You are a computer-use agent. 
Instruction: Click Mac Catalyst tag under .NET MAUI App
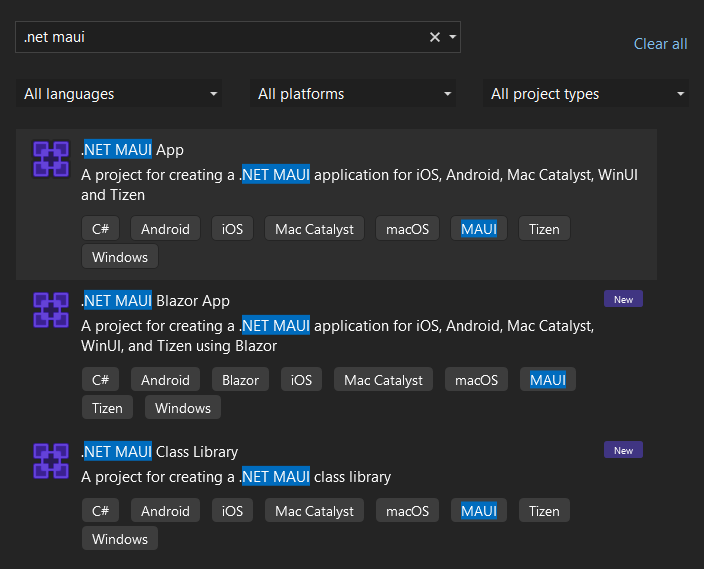(x=314, y=229)
